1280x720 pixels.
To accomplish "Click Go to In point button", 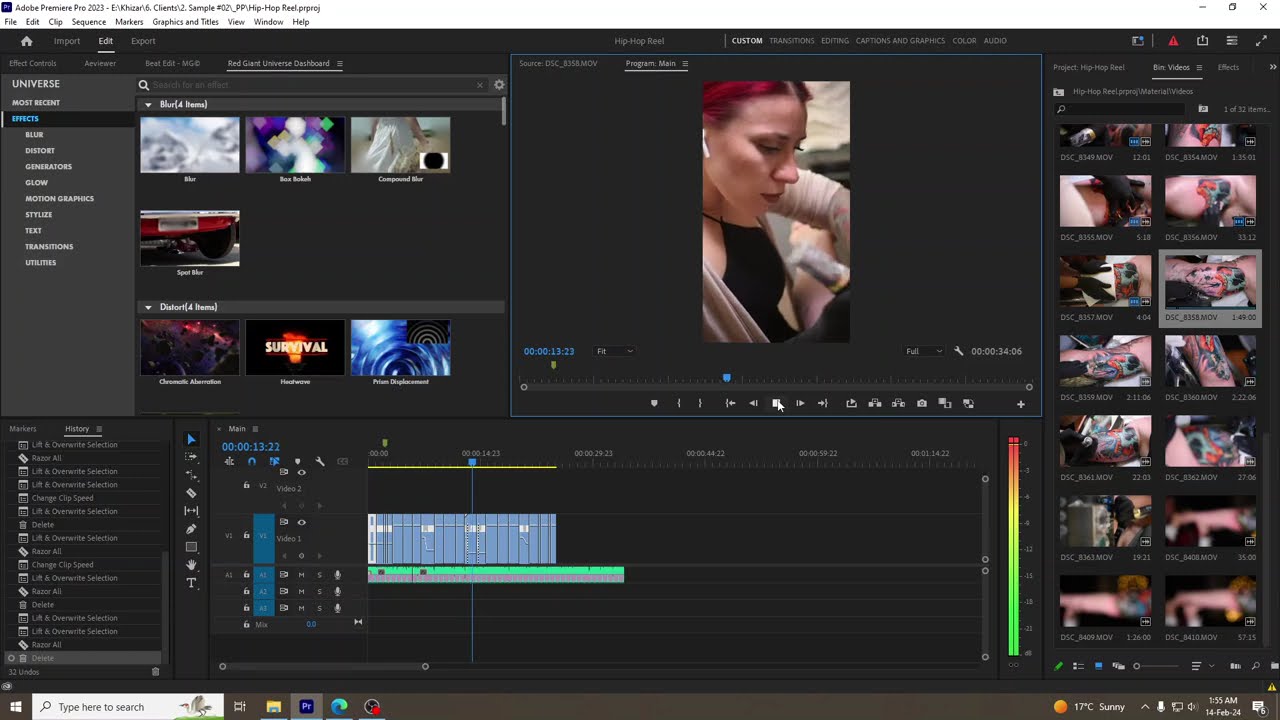I will point(730,403).
